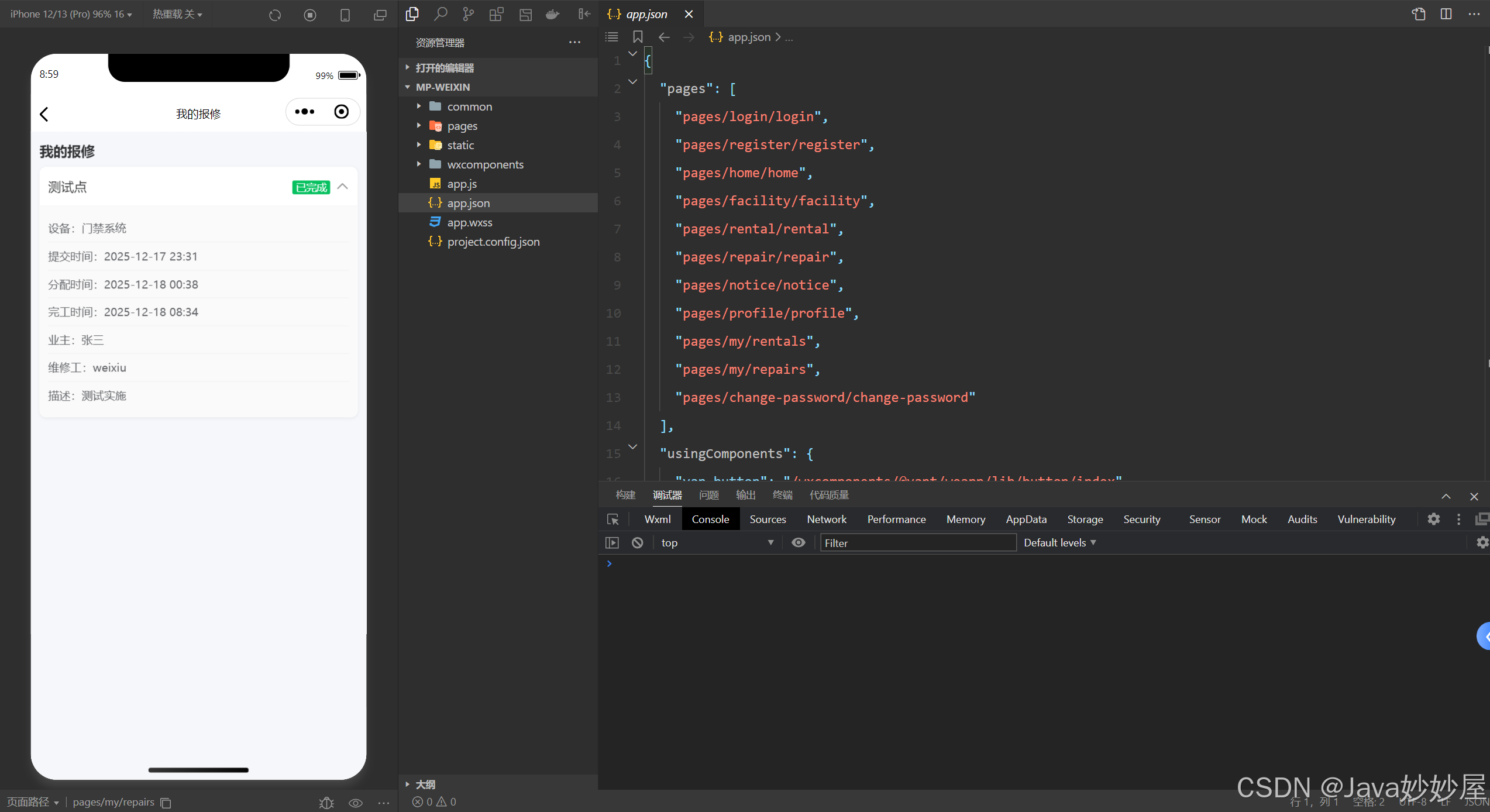Toggle the hot reload dropdown 热重载 关
This screenshot has width=1490, height=812.
coord(177,14)
